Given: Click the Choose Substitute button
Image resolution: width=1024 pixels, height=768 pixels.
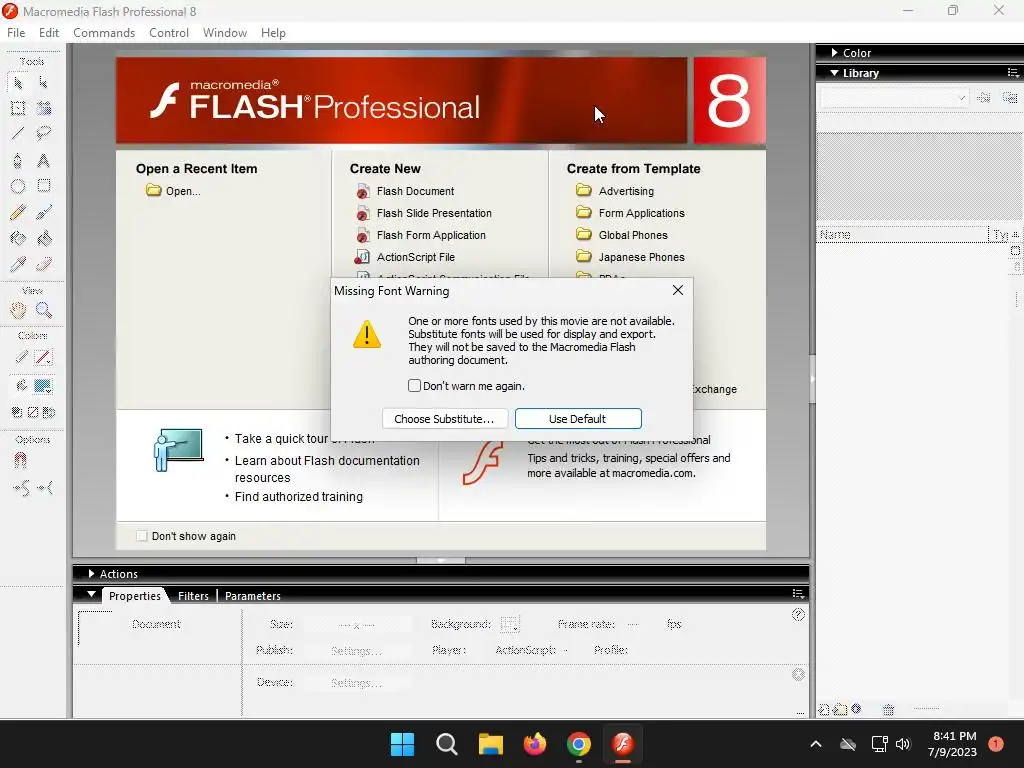Looking at the screenshot, I should (444, 419).
